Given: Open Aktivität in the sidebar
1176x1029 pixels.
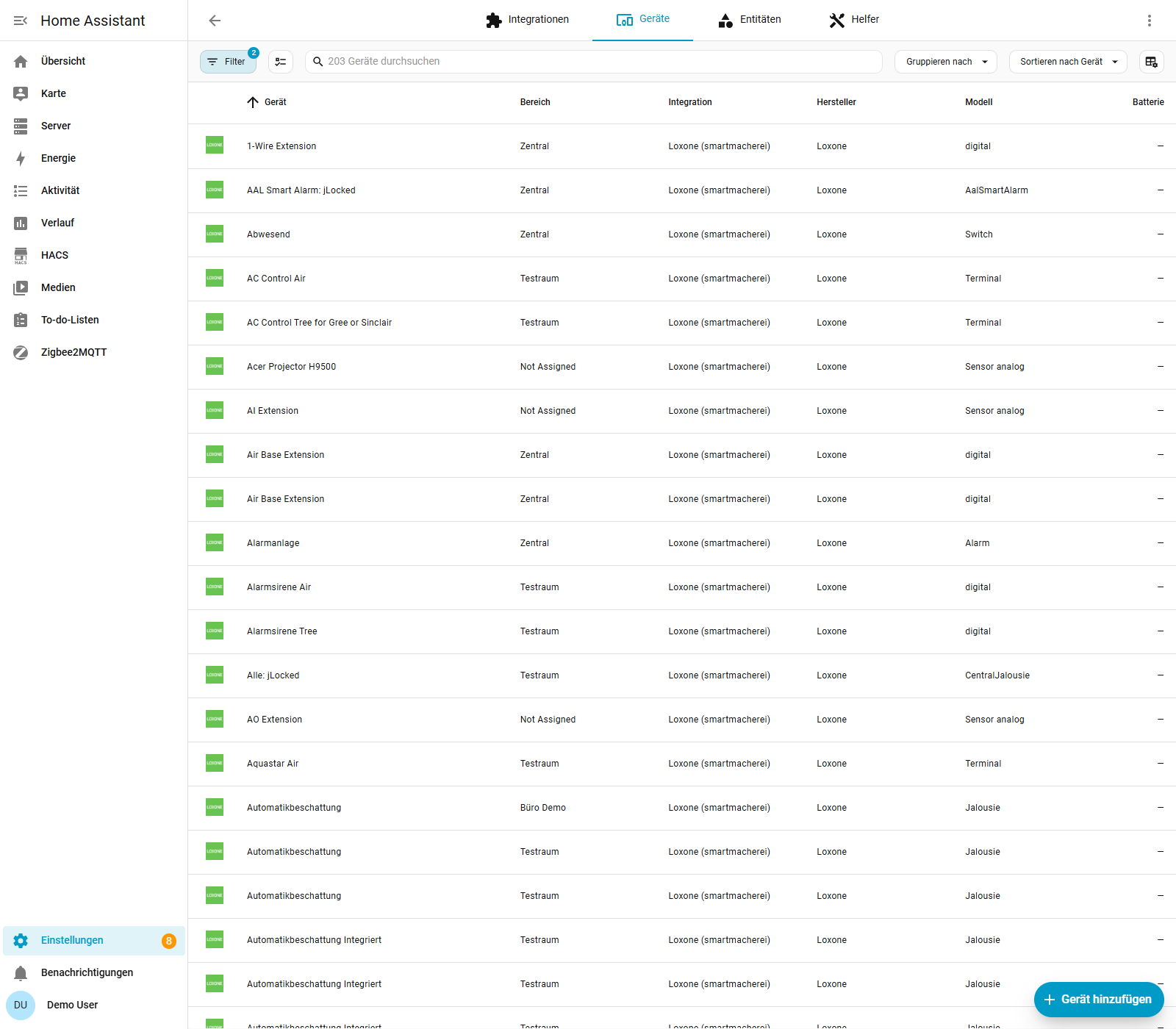Looking at the screenshot, I should pos(94,190).
